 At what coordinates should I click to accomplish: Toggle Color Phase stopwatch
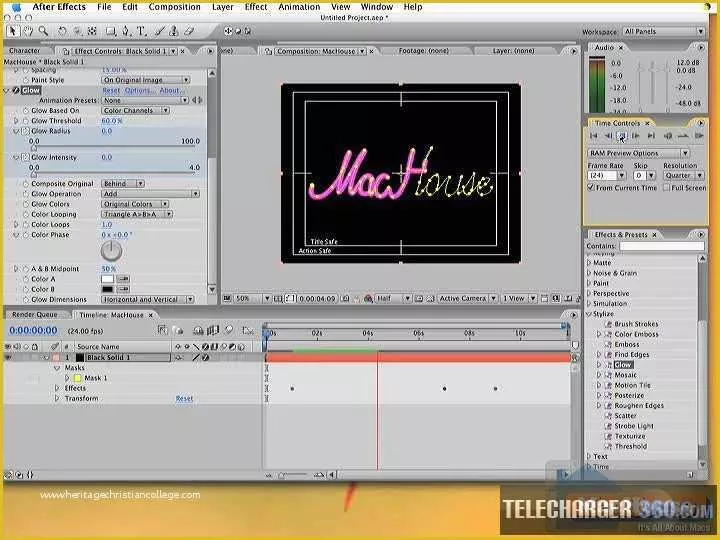[x=26, y=235]
